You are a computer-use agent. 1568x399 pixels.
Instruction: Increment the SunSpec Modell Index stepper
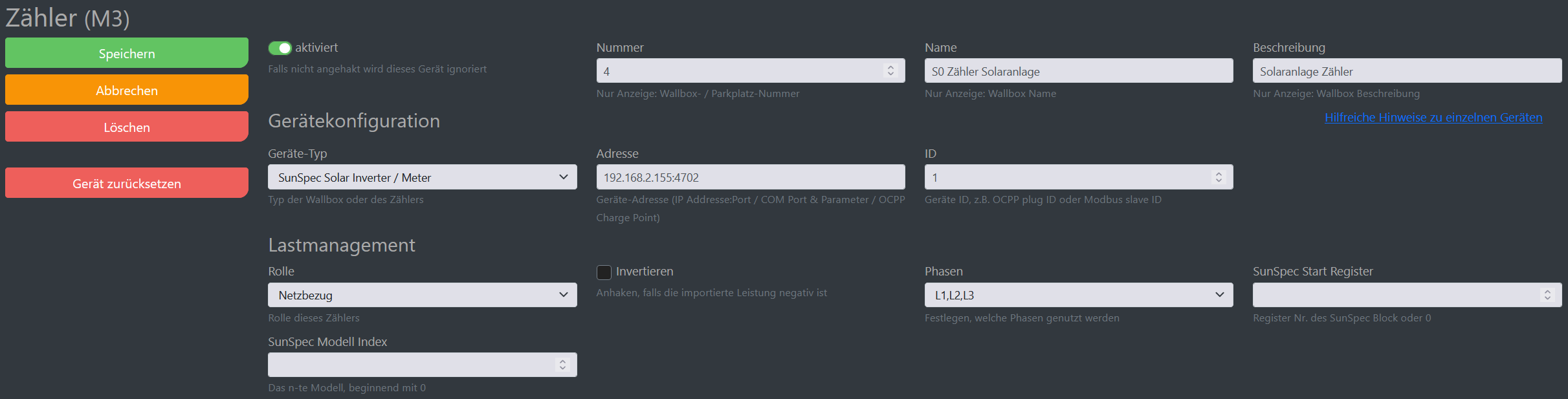tap(563, 361)
